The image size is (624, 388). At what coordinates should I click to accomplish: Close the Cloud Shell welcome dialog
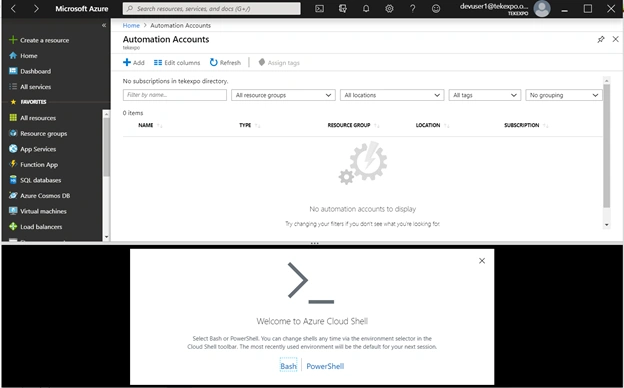[x=482, y=261]
